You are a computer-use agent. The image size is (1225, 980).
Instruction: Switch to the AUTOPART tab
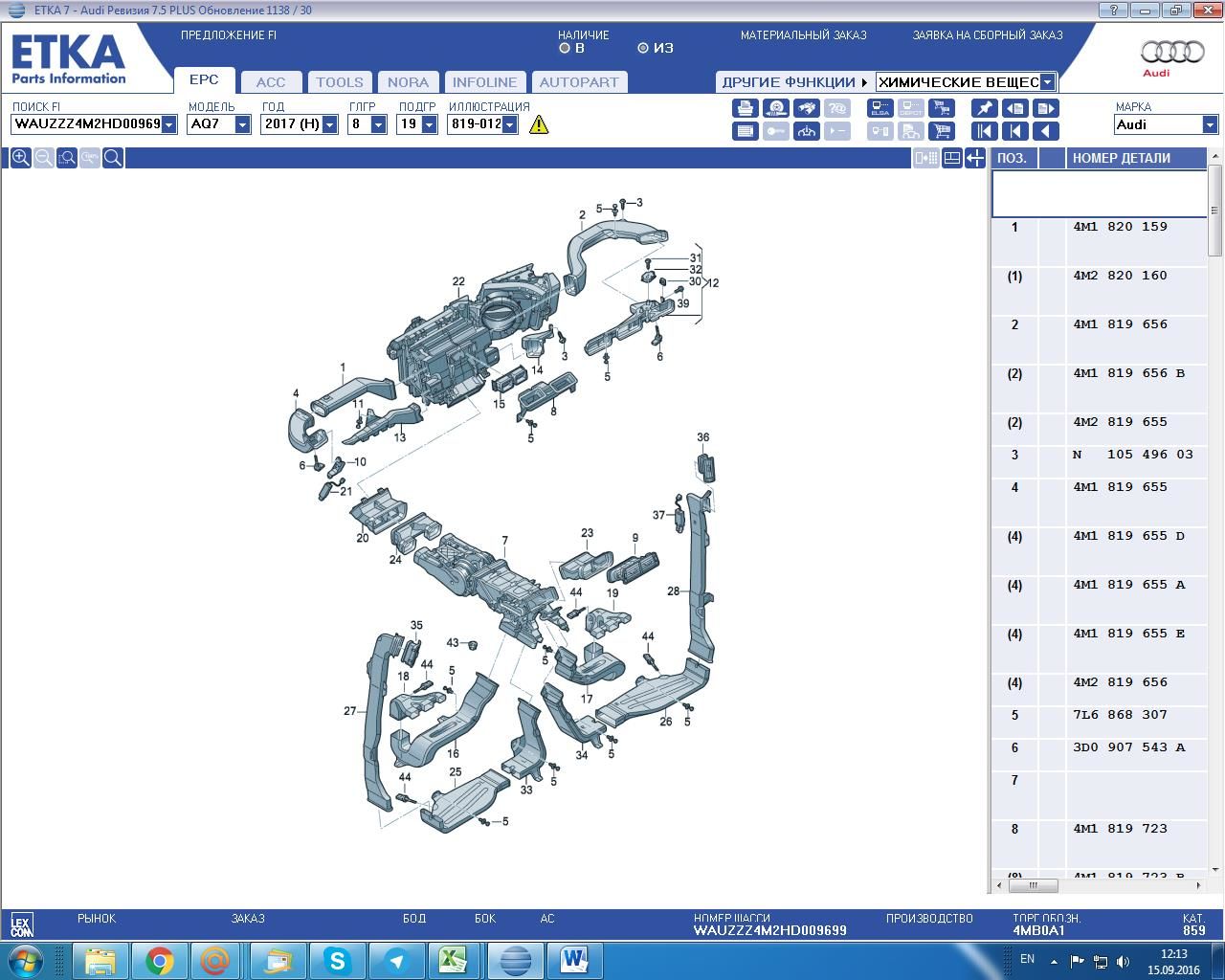tap(579, 82)
